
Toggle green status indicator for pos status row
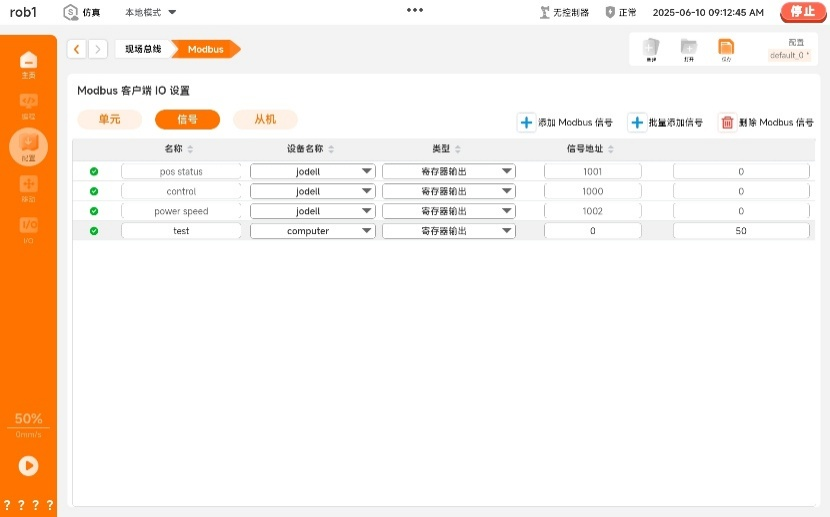click(x=94, y=171)
